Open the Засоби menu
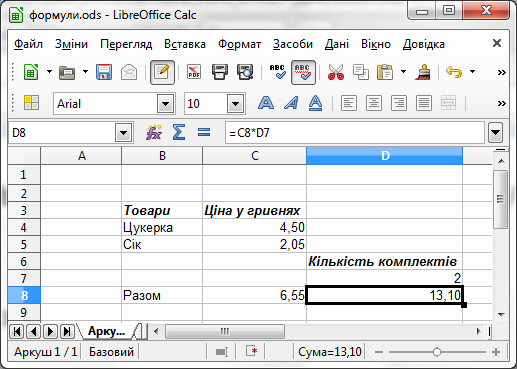The height and width of the screenshot is (369, 517). click(293, 44)
